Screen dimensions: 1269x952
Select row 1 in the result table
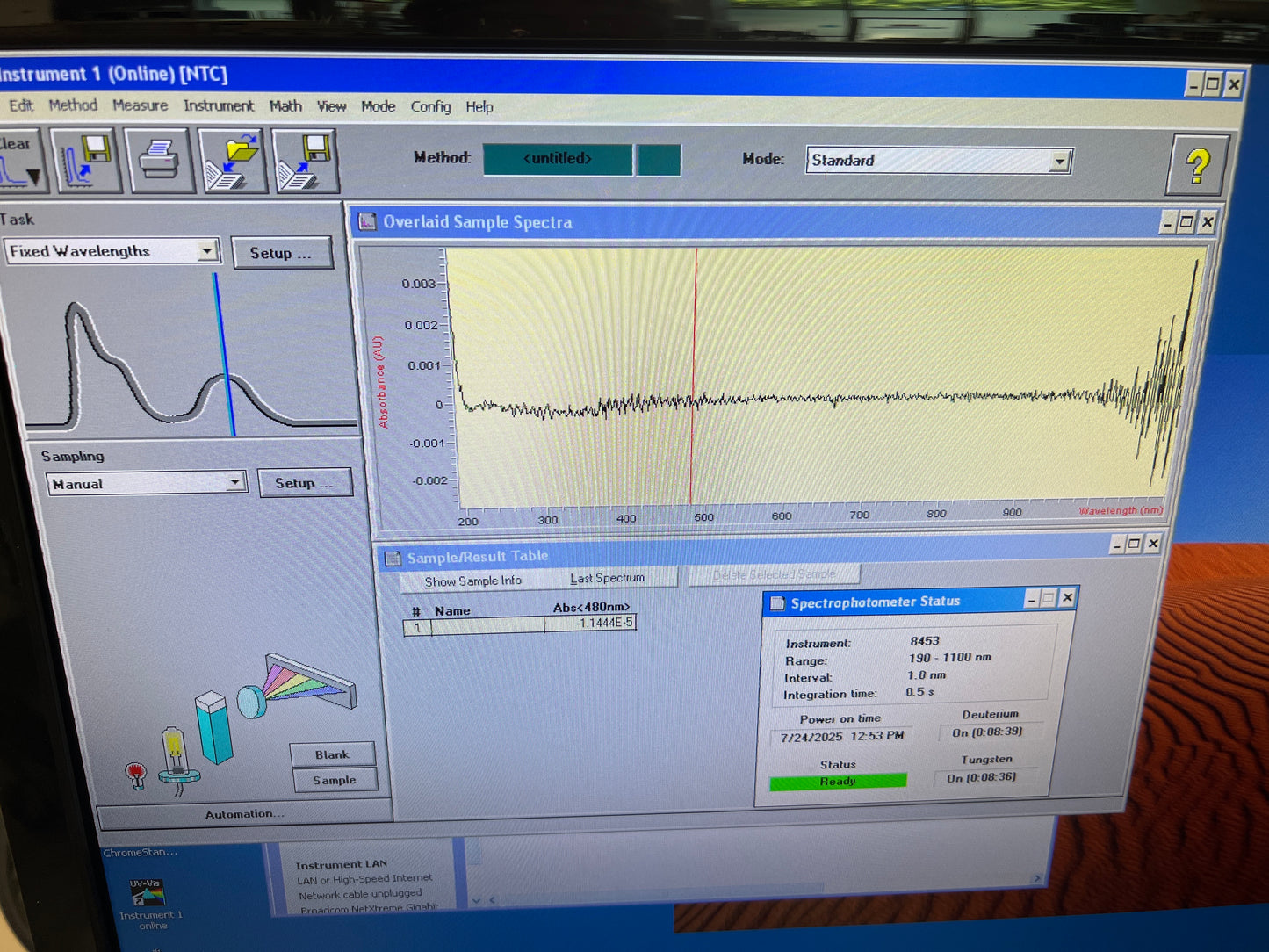416,627
